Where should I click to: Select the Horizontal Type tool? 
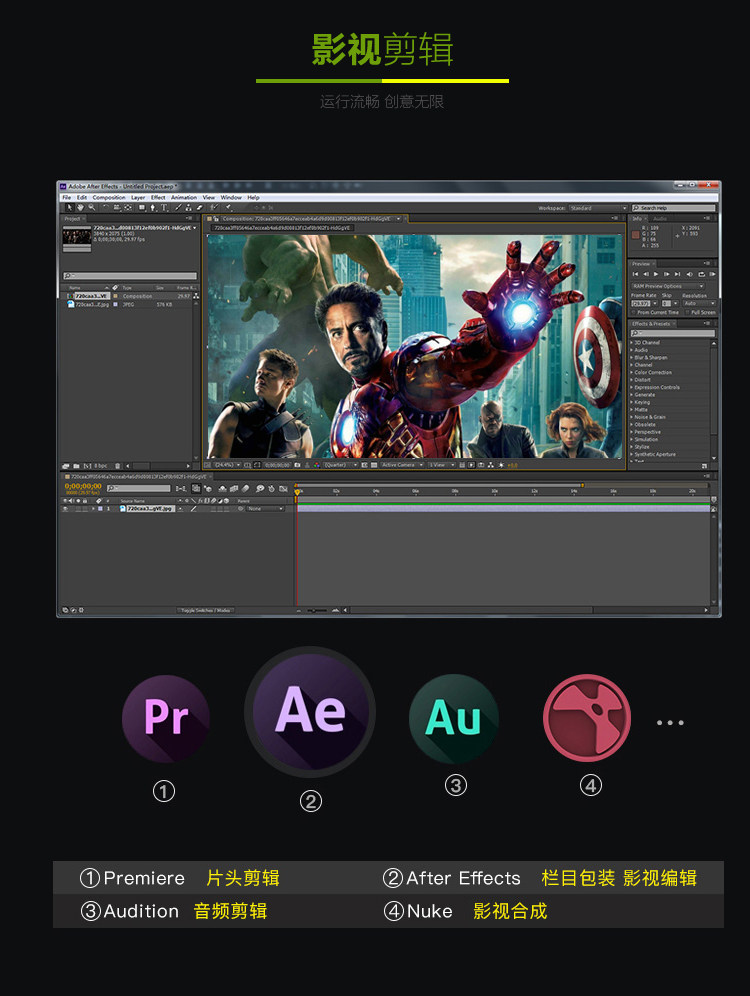click(x=164, y=208)
